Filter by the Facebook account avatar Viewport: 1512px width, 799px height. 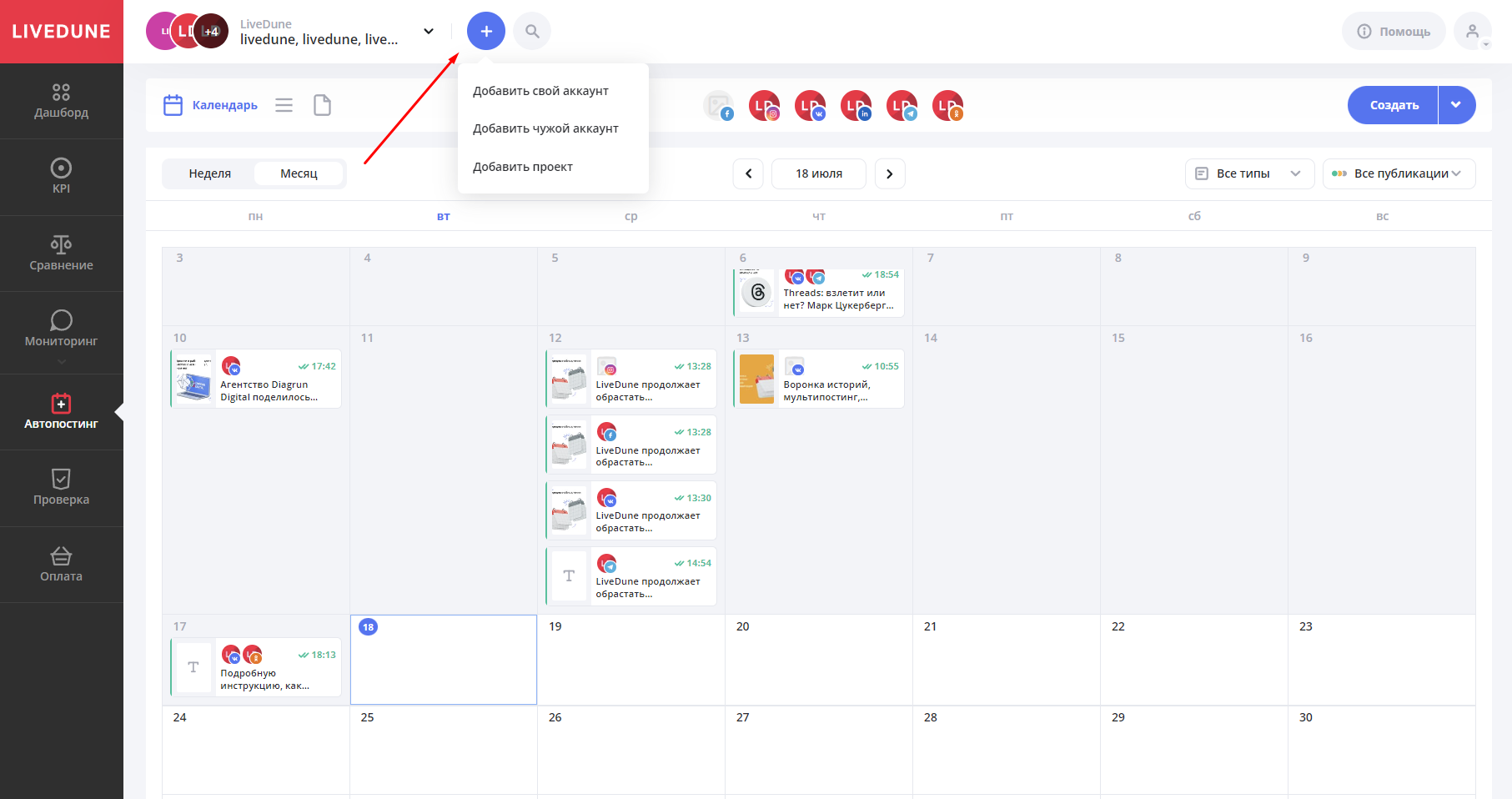click(718, 106)
